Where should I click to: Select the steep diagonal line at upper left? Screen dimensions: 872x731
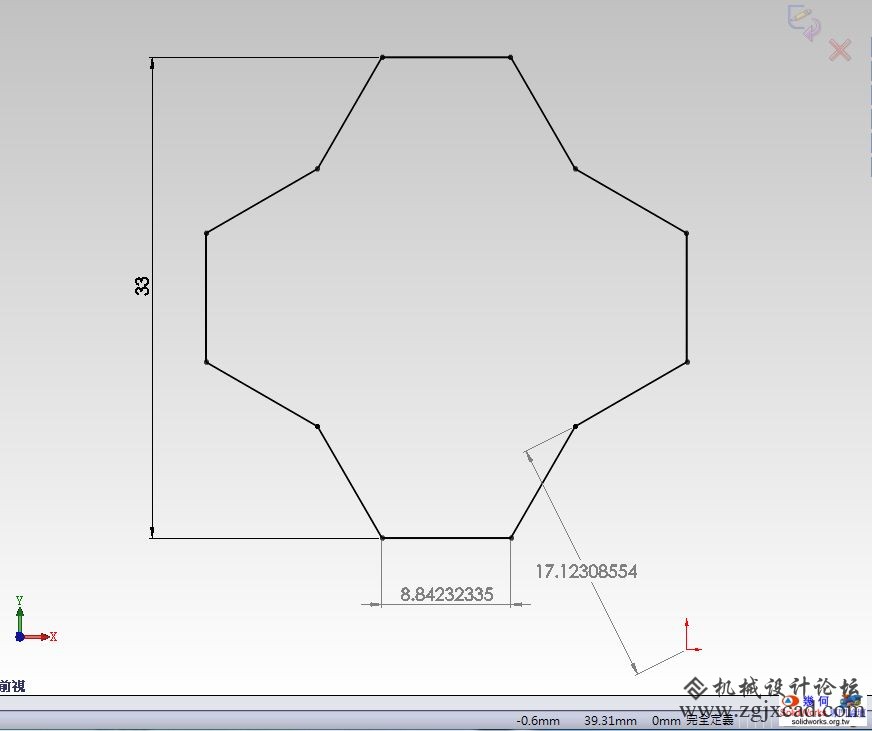pos(350,112)
